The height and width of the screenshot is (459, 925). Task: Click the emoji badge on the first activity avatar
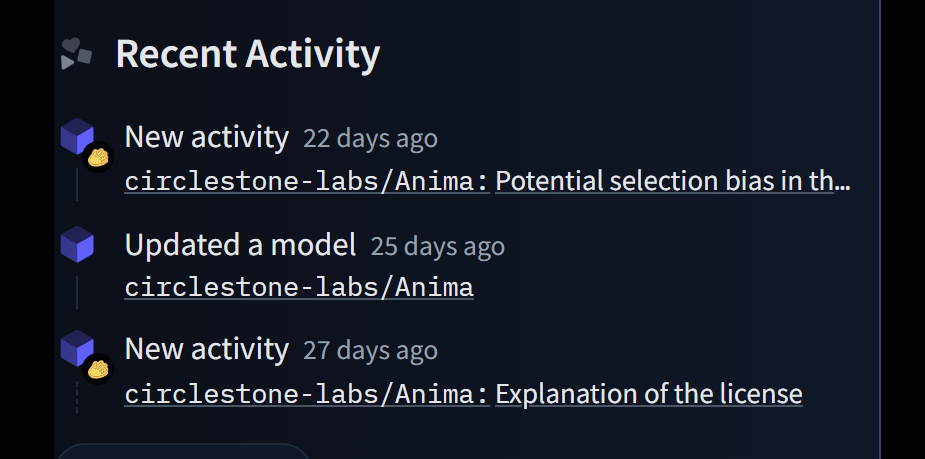click(x=98, y=157)
